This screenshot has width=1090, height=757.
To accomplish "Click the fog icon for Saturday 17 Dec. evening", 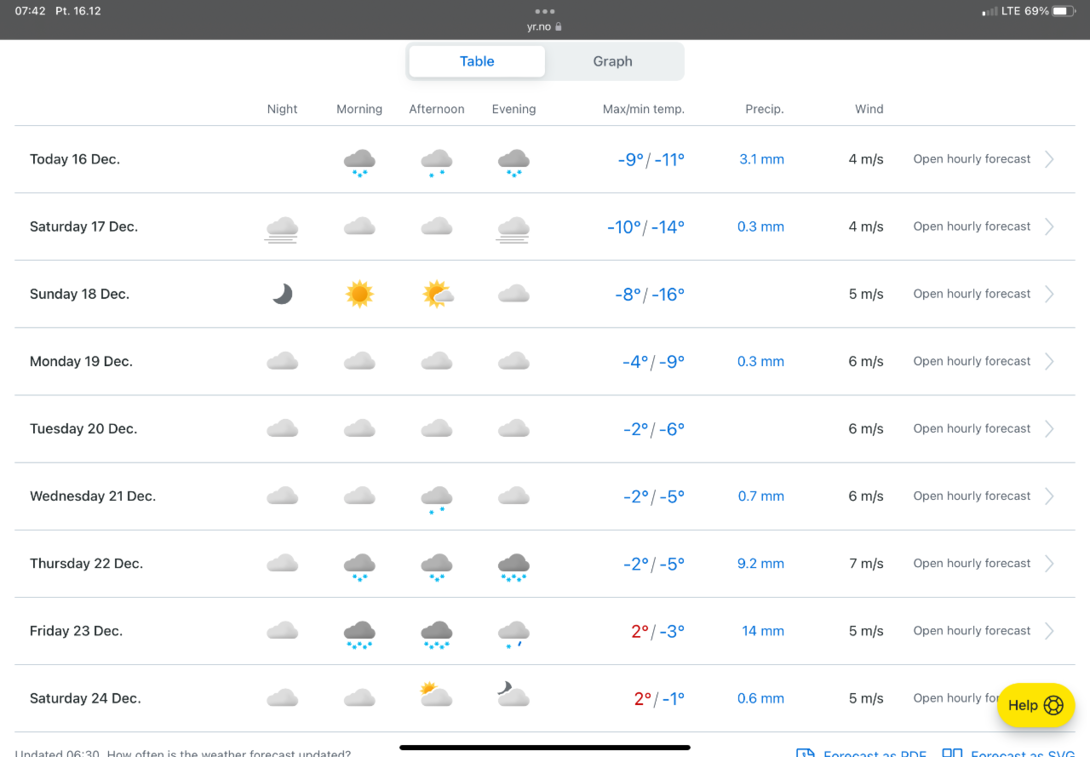I will (514, 229).
